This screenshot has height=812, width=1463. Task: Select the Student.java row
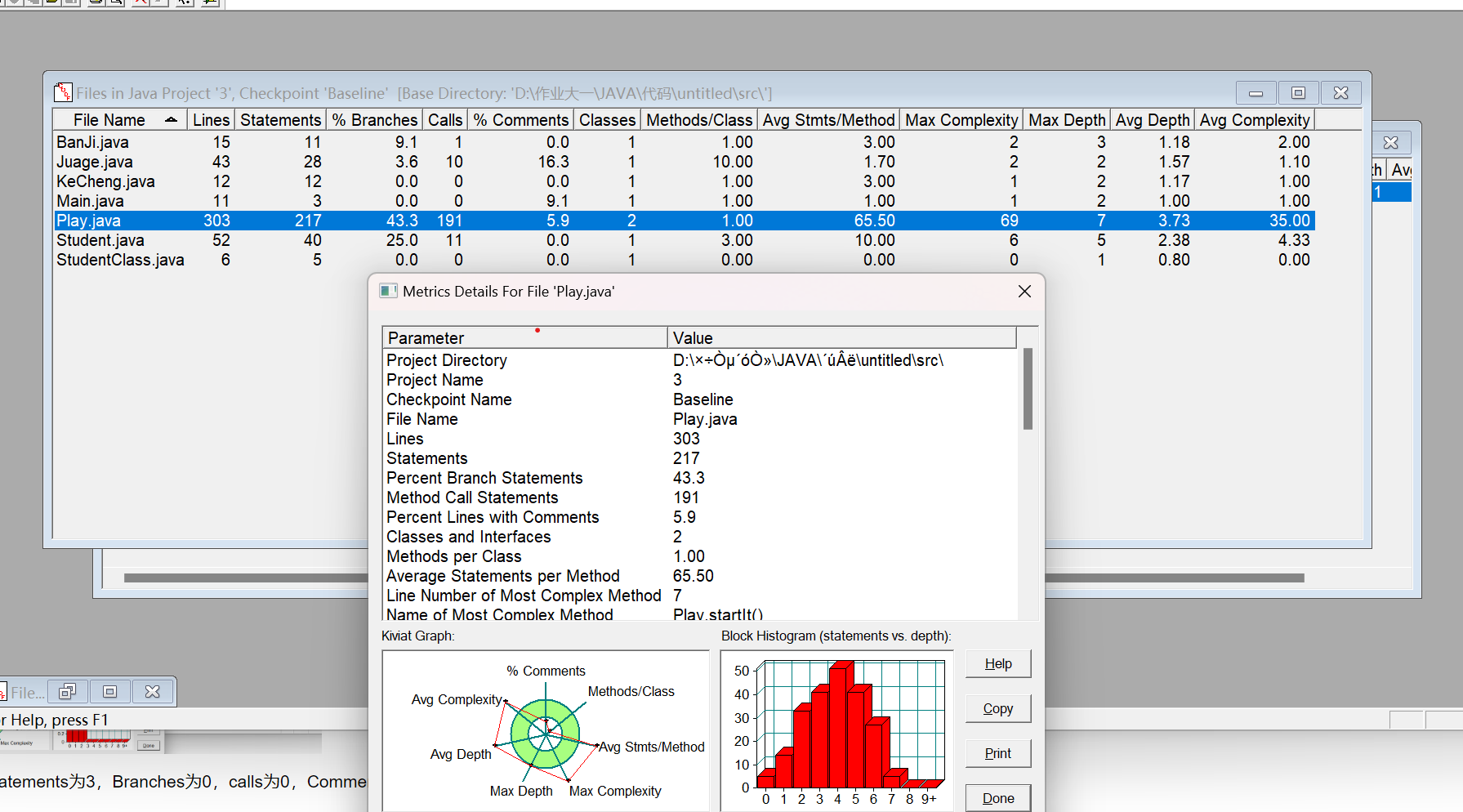click(100, 240)
